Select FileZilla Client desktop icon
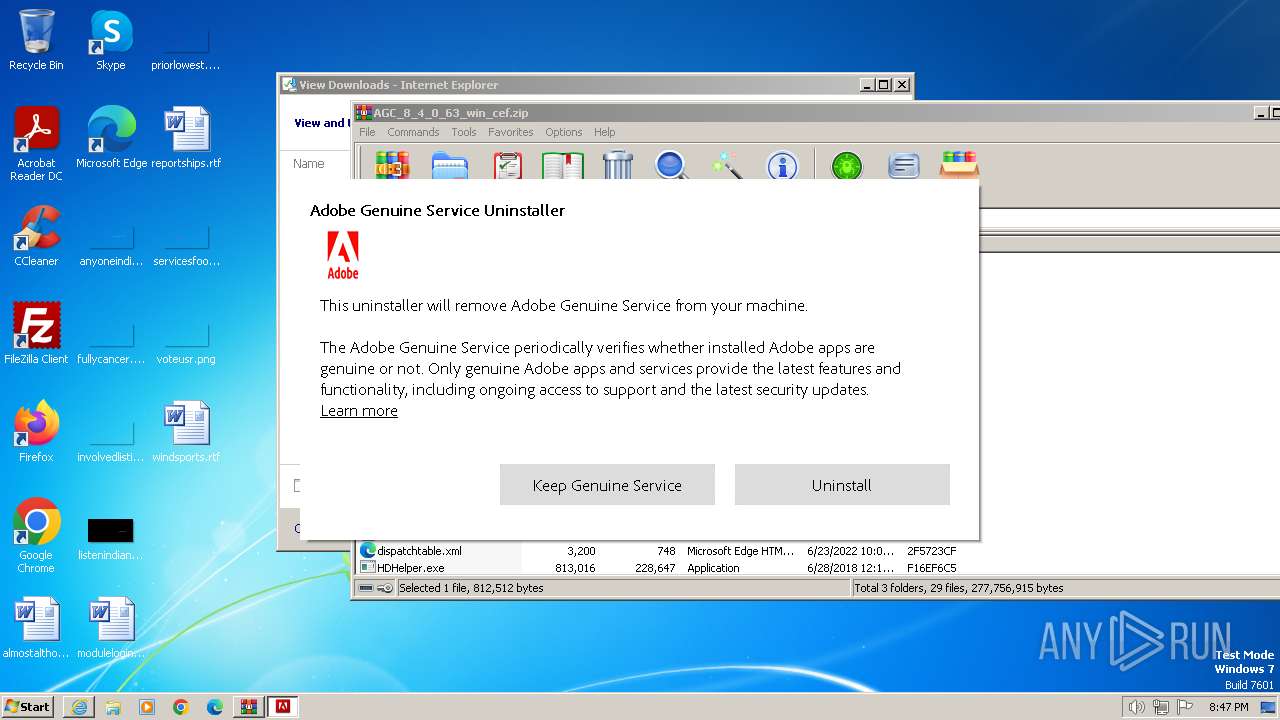Viewport: 1280px width, 720px height. pos(36,333)
